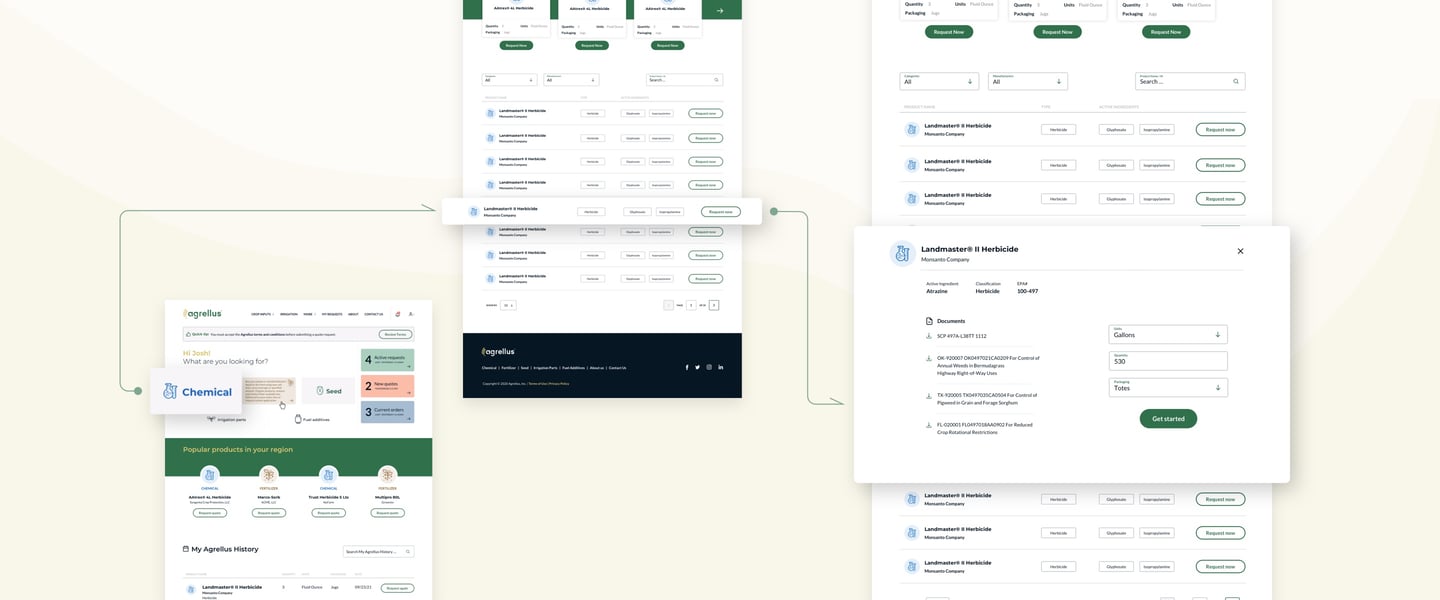This screenshot has width=1440, height=600.
Task: Expand the Packaging dropdown showing Totes
Action: (1168, 386)
